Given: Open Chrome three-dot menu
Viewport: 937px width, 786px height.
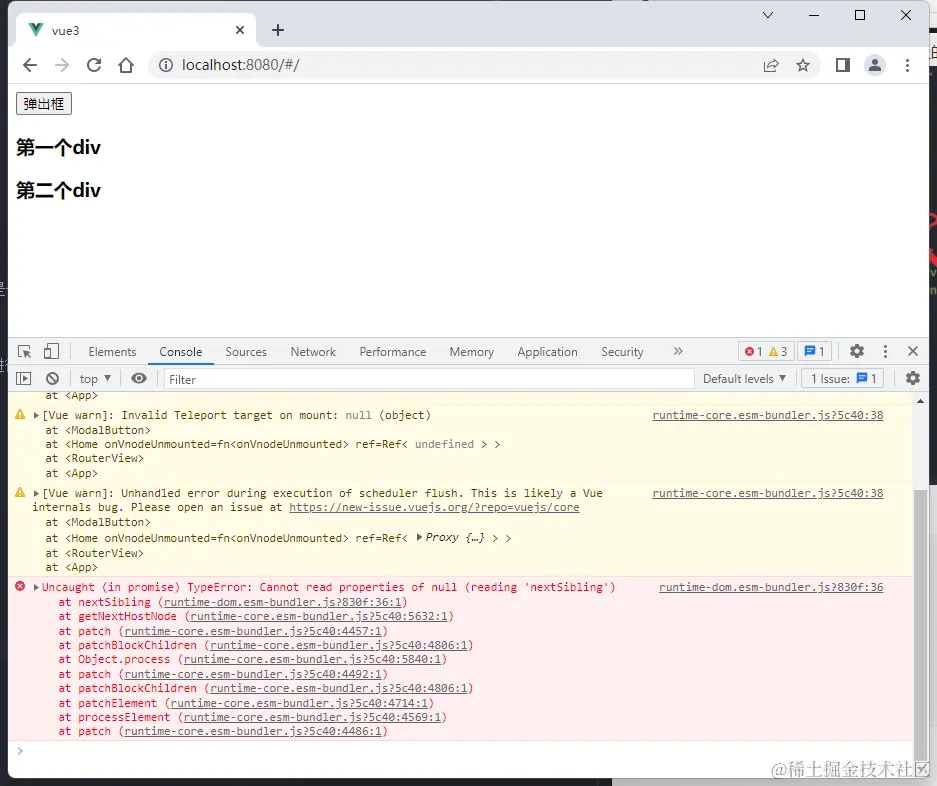Looking at the screenshot, I should click(x=907, y=65).
